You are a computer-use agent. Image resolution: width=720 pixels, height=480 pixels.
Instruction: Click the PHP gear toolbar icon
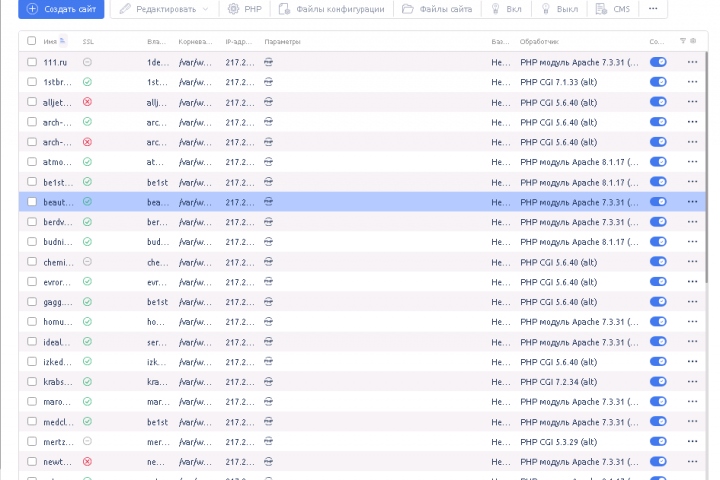[x=245, y=9]
